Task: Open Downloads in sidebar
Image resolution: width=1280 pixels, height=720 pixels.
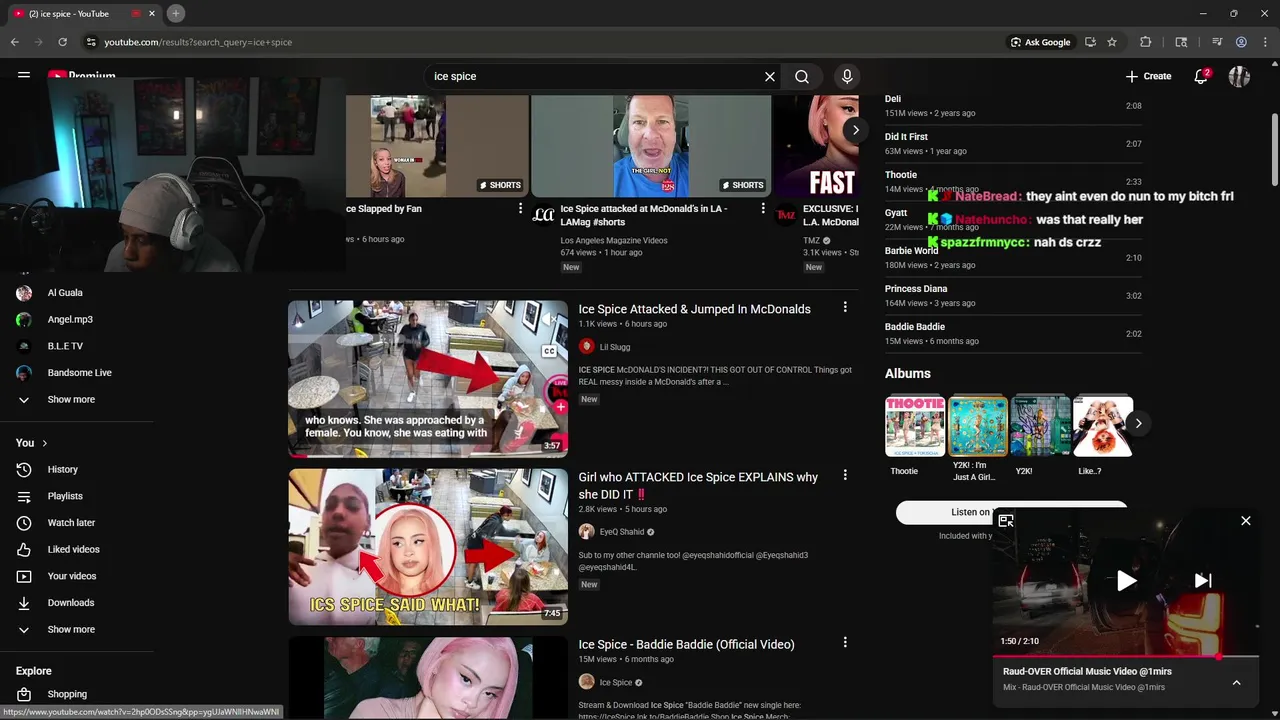Action: pos(70,603)
